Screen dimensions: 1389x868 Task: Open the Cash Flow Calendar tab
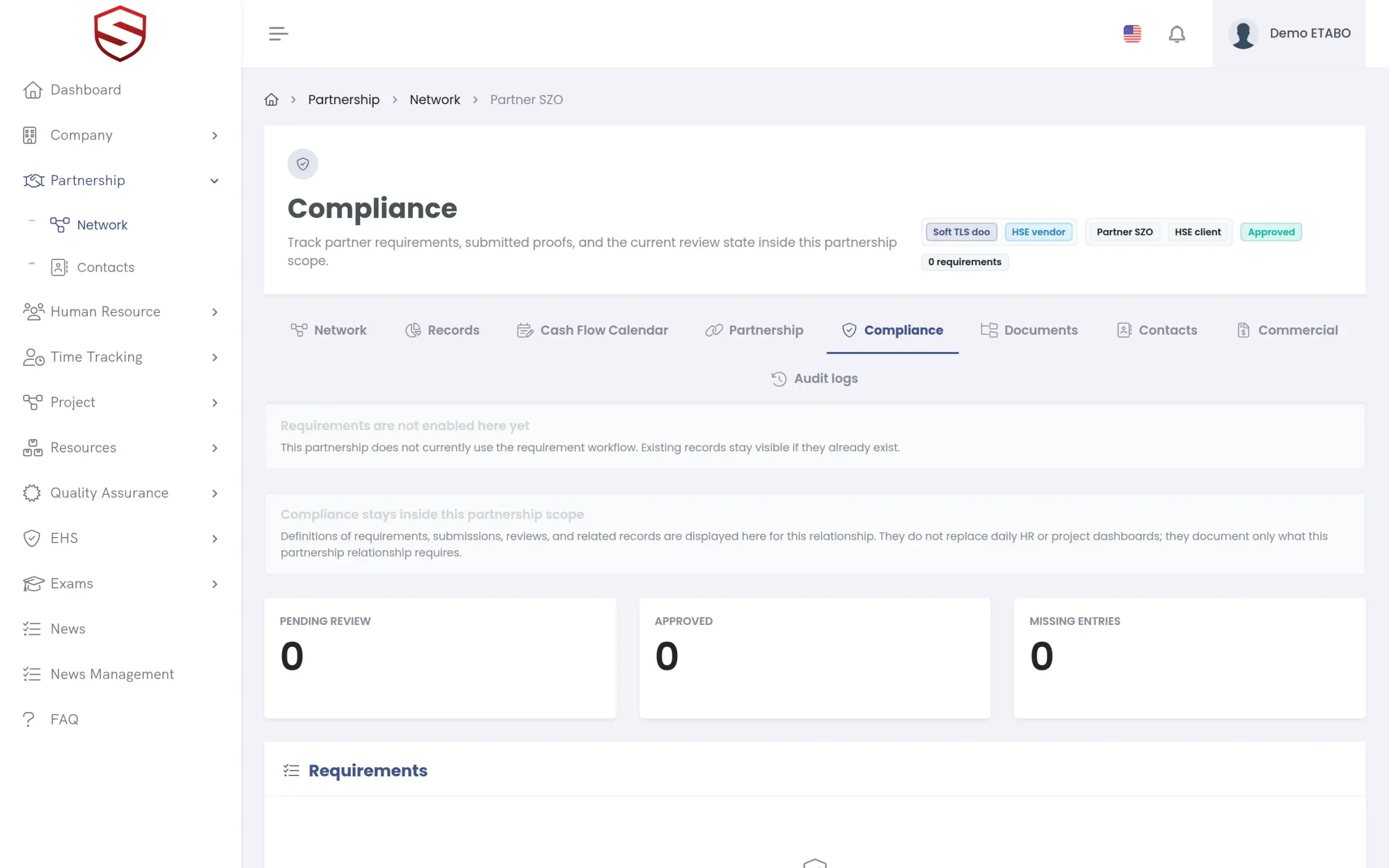tap(593, 331)
